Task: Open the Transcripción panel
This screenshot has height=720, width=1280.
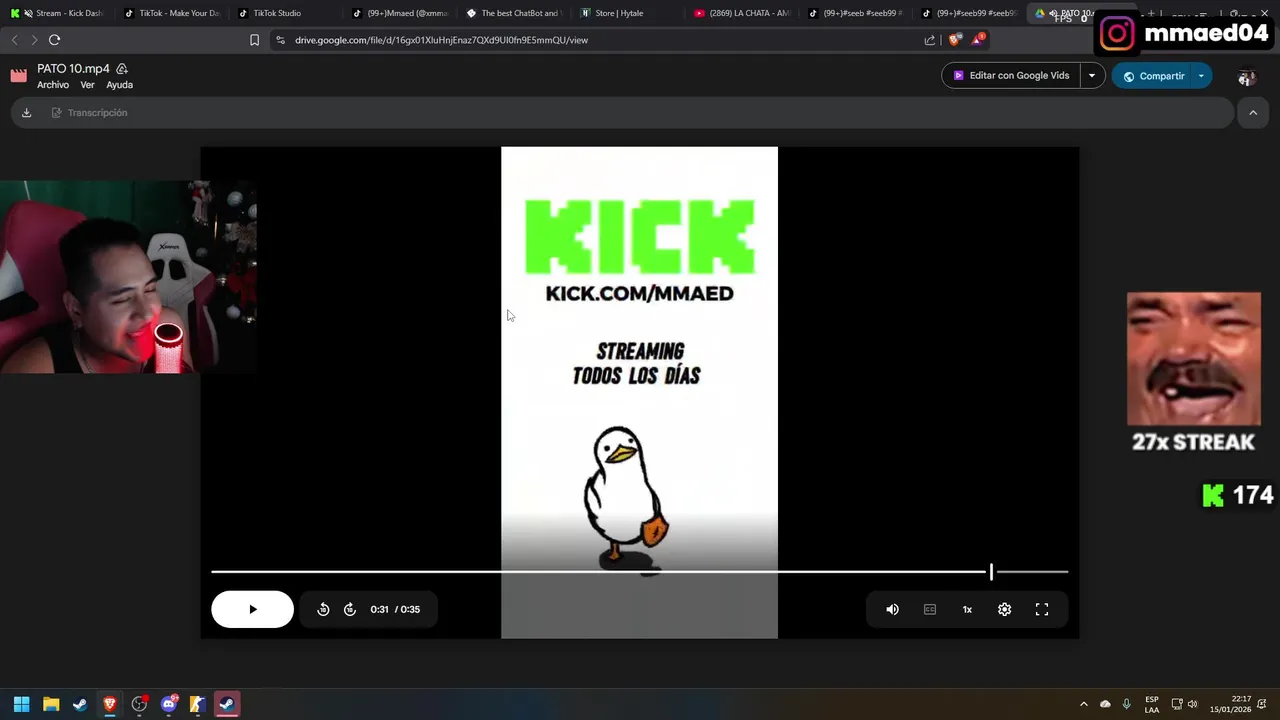Action: (x=89, y=113)
